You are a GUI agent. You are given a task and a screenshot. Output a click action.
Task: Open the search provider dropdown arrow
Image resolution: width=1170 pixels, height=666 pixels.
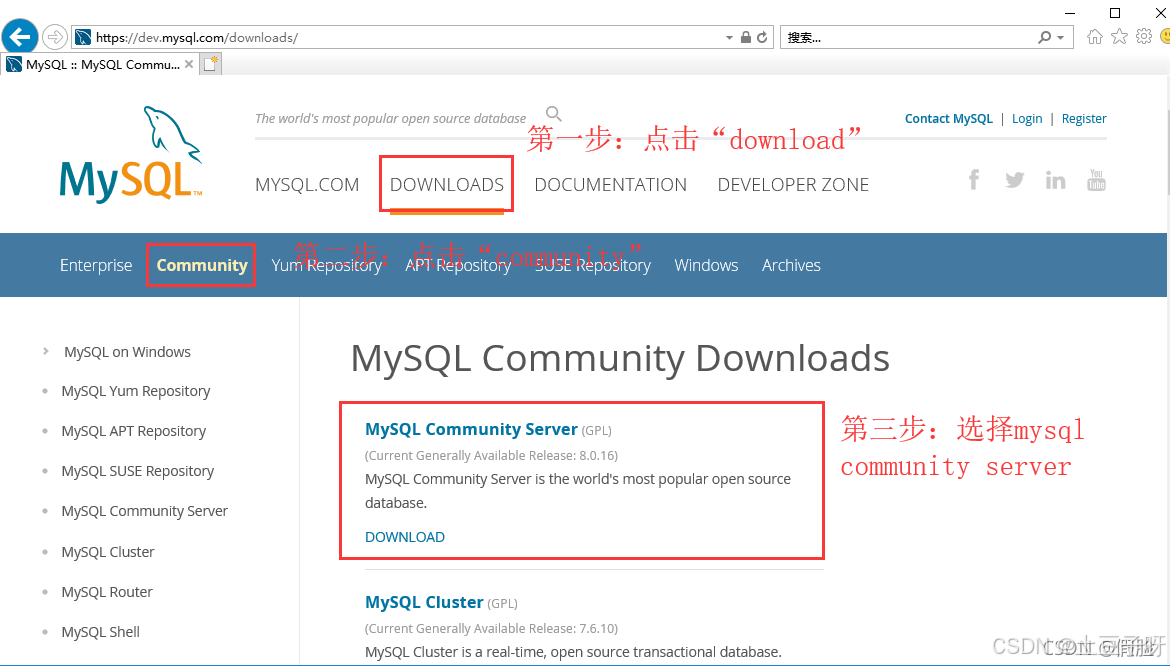(1060, 37)
